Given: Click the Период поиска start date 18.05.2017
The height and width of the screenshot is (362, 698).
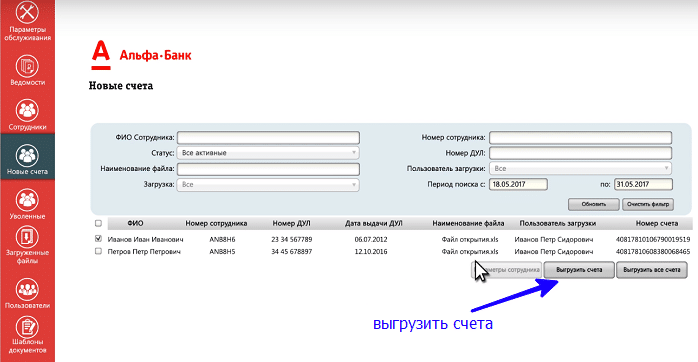Looking at the screenshot, I should pyautogui.click(x=518, y=184).
